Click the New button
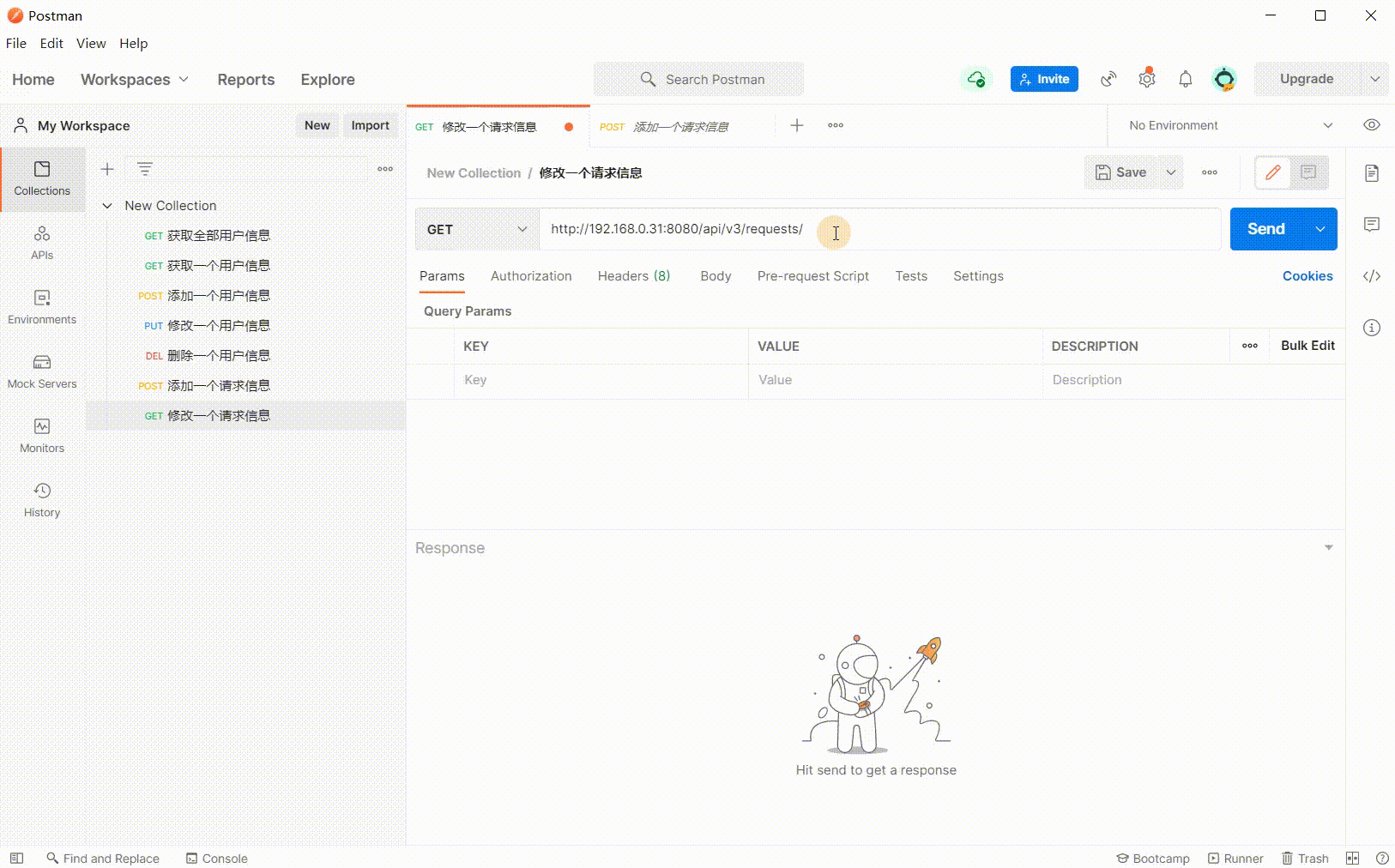 pos(317,125)
